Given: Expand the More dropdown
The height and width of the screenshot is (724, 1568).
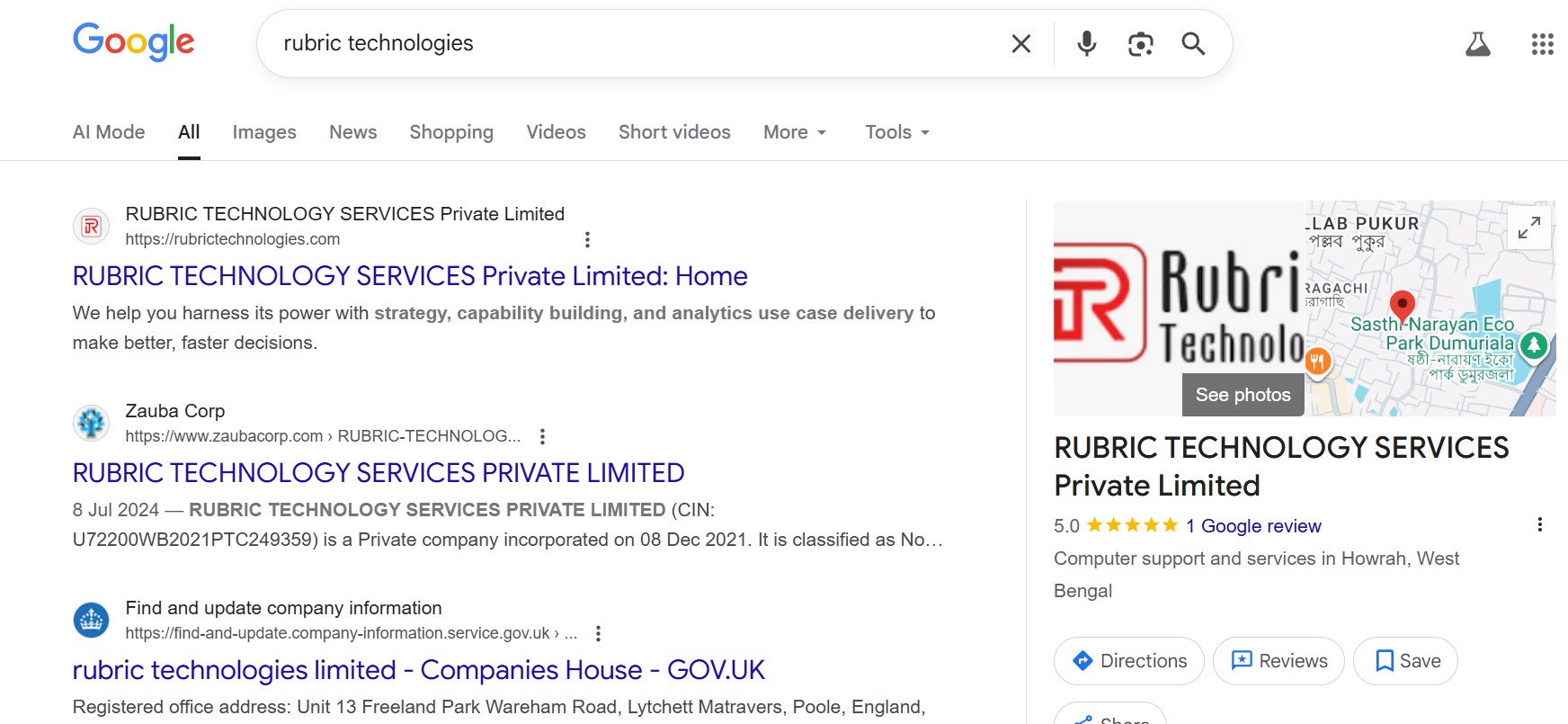Looking at the screenshot, I should click(795, 132).
